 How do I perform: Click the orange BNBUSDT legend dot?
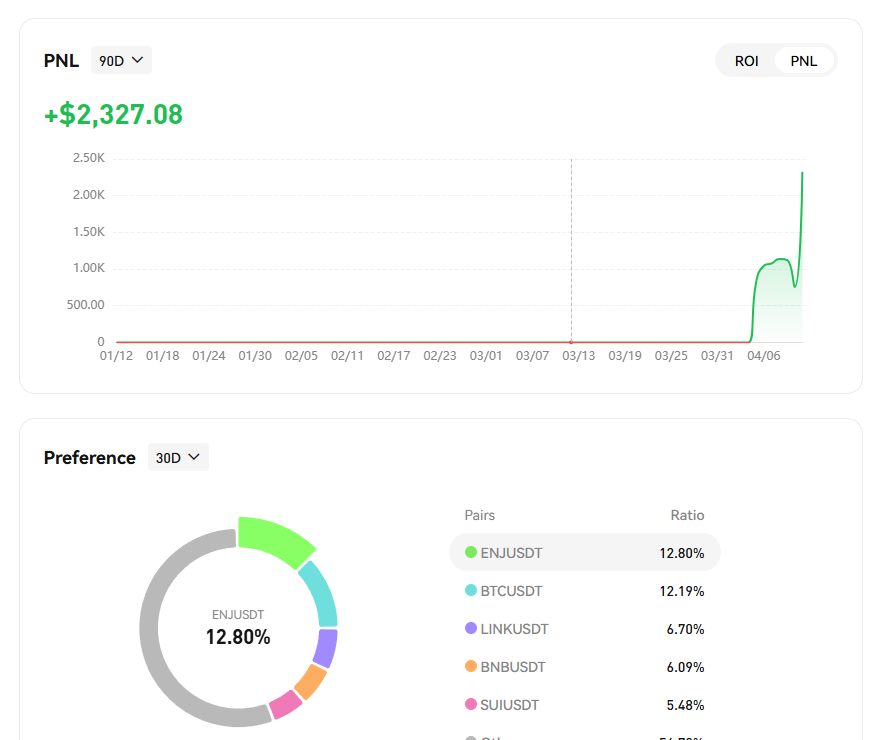point(471,666)
